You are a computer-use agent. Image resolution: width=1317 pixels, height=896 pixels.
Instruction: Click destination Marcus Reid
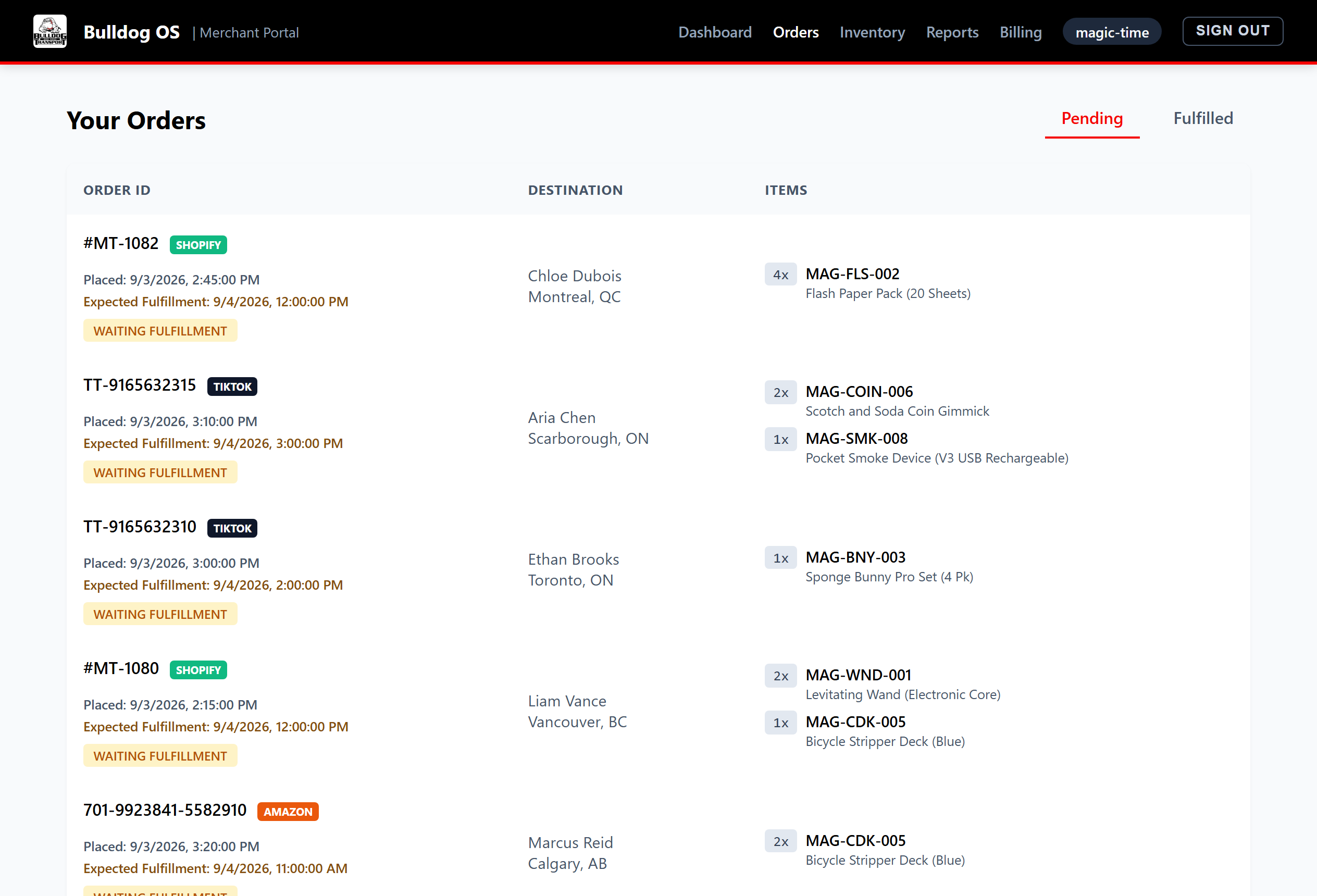pos(570,843)
